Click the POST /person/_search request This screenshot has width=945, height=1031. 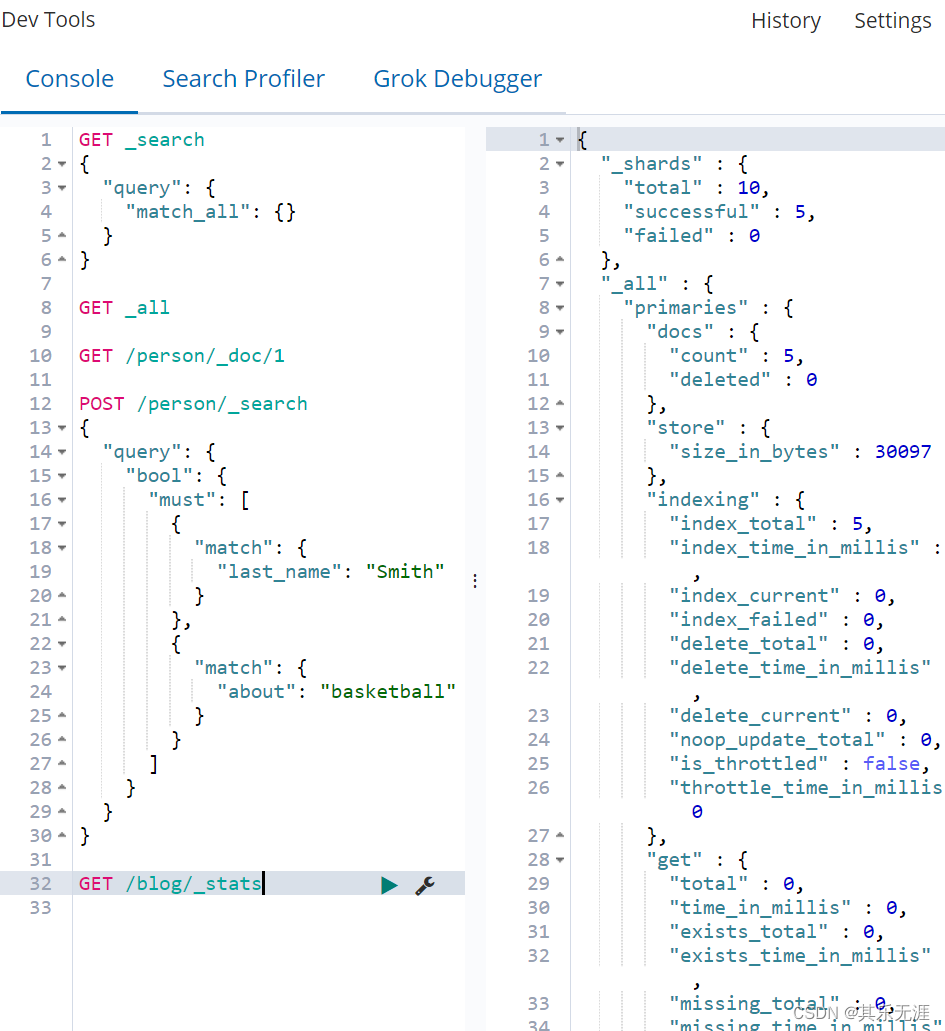click(193, 404)
